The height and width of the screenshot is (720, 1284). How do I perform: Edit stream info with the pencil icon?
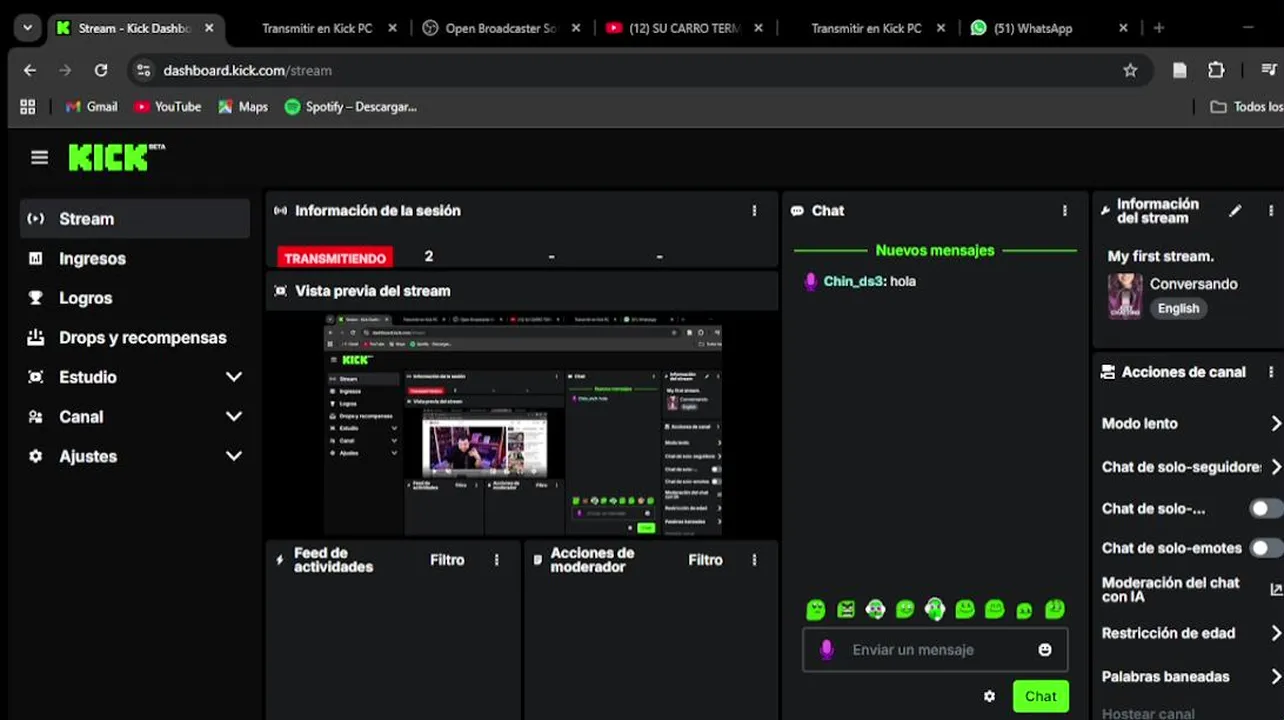pos(1235,211)
